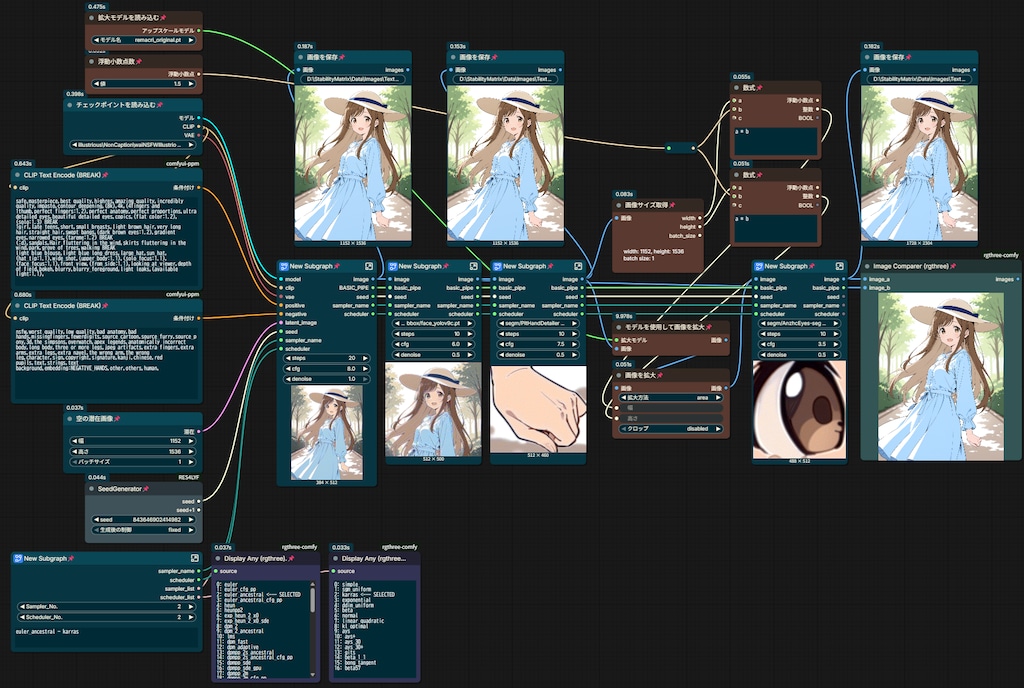Collapse the 空の潜在画像 node via title dot
The width and height of the screenshot is (1024, 688).
coord(70,418)
